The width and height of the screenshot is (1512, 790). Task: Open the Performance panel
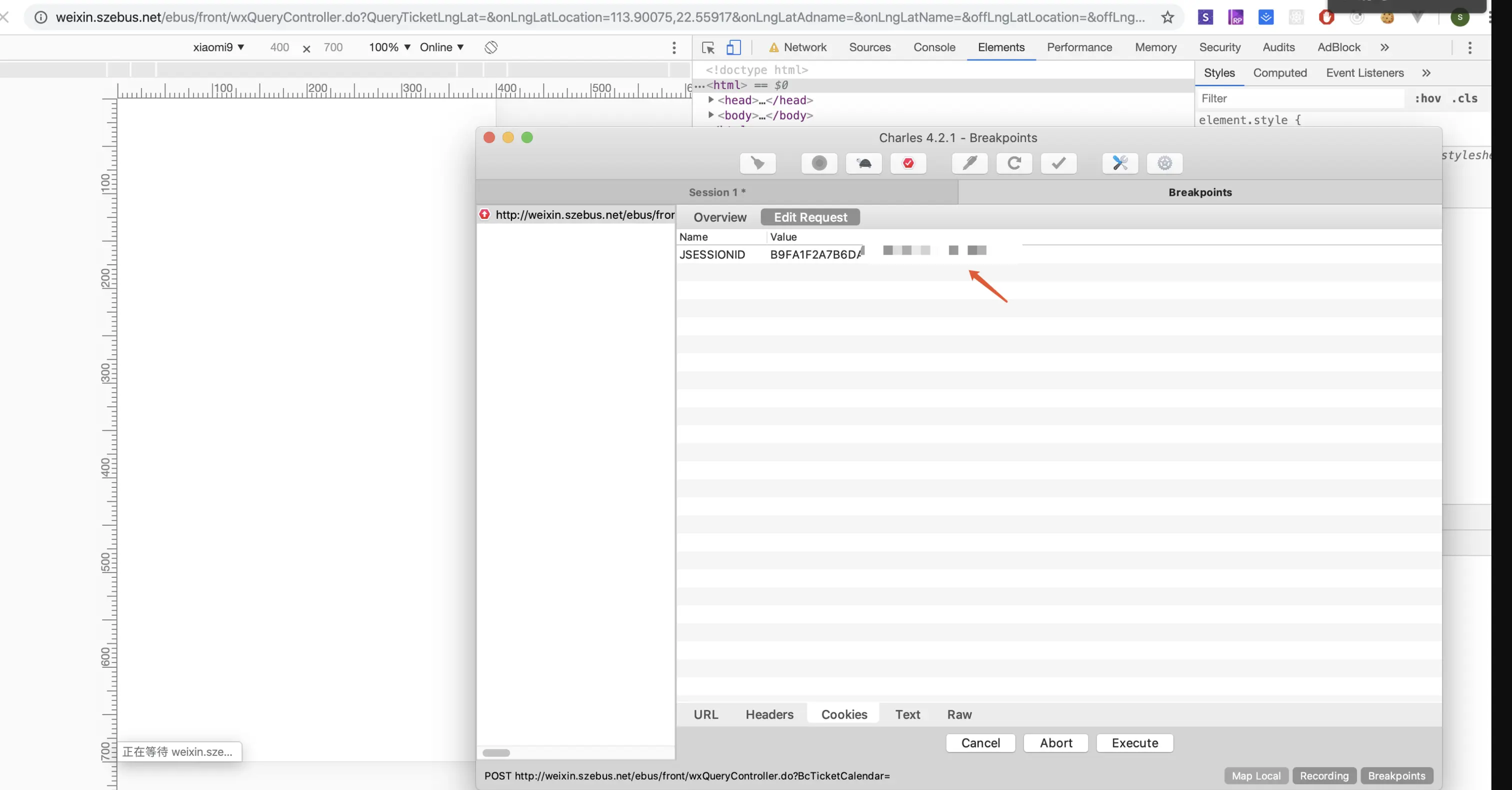pos(1079,47)
